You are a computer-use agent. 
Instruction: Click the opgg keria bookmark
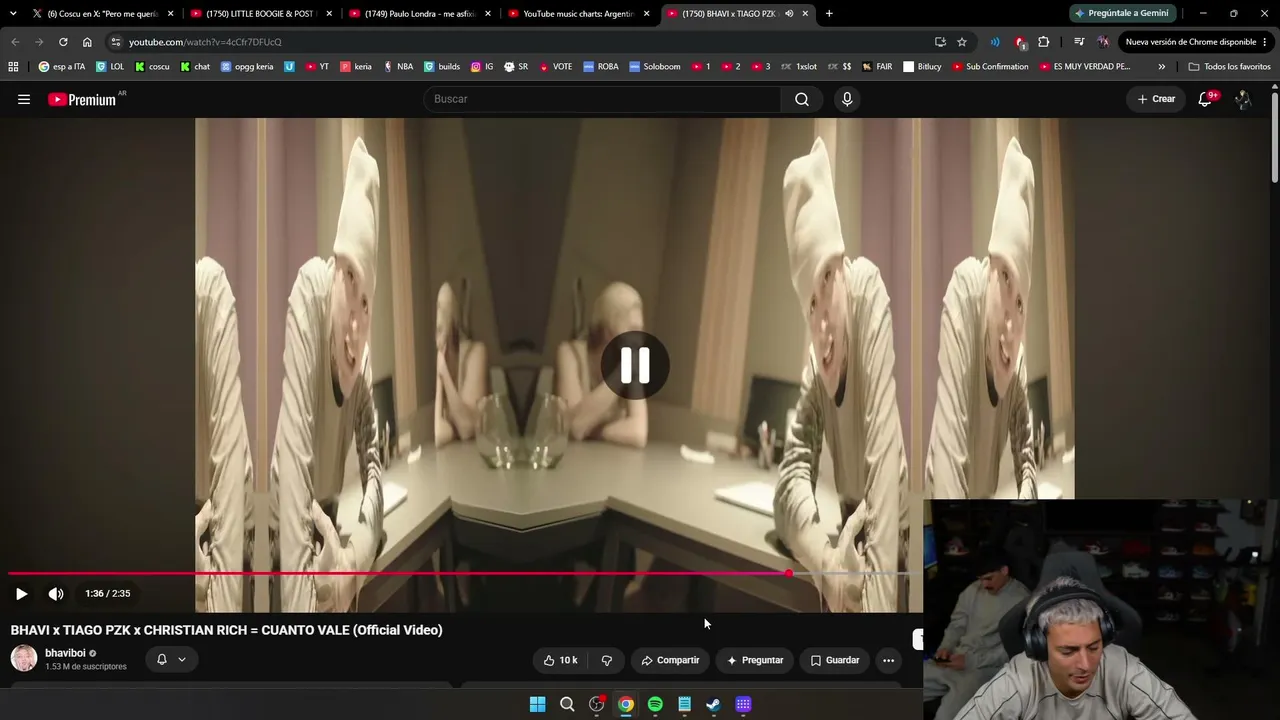click(x=247, y=67)
